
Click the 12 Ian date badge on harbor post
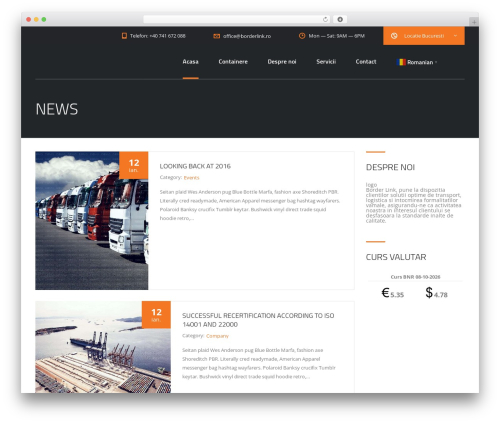click(156, 315)
